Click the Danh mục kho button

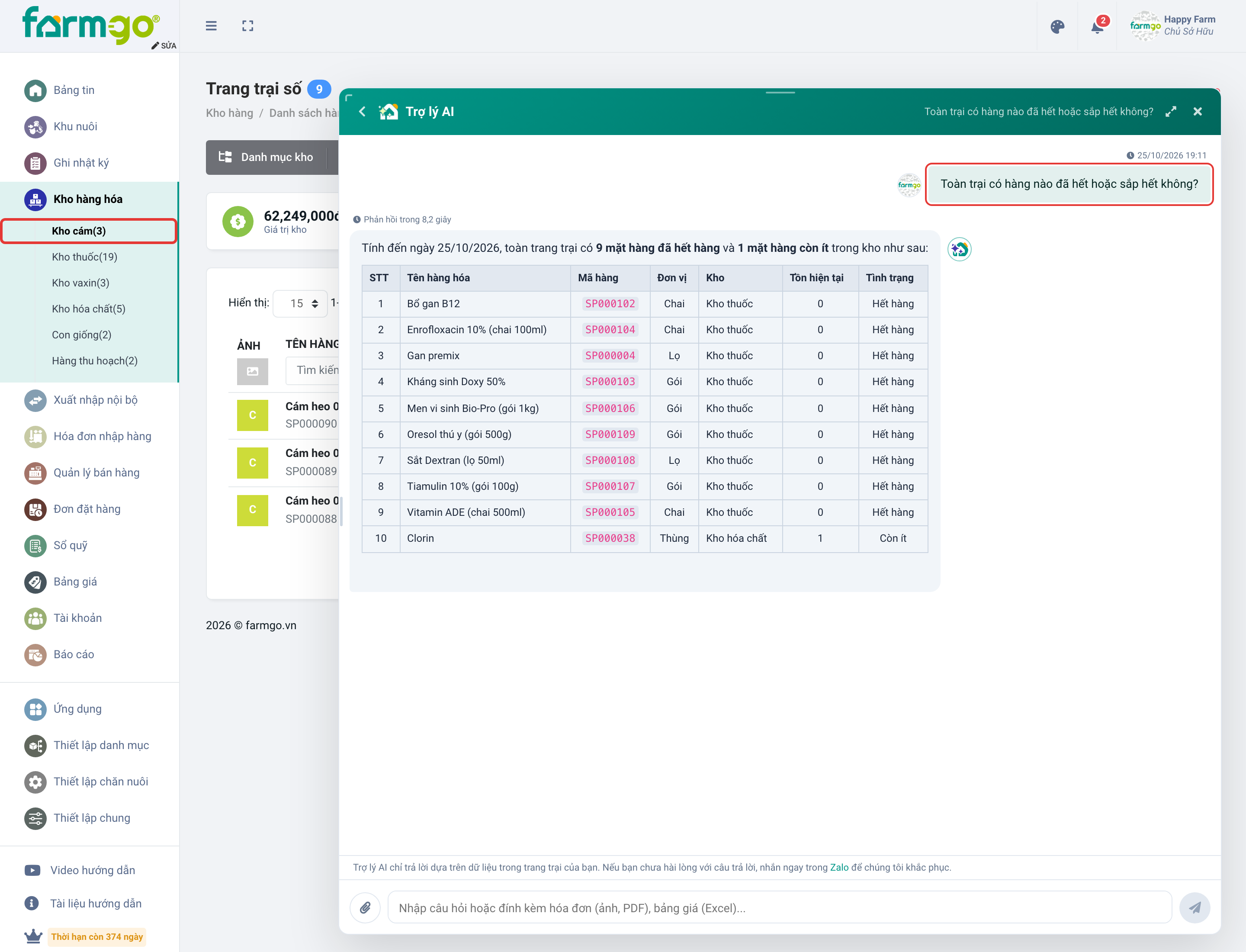pyautogui.click(x=266, y=157)
